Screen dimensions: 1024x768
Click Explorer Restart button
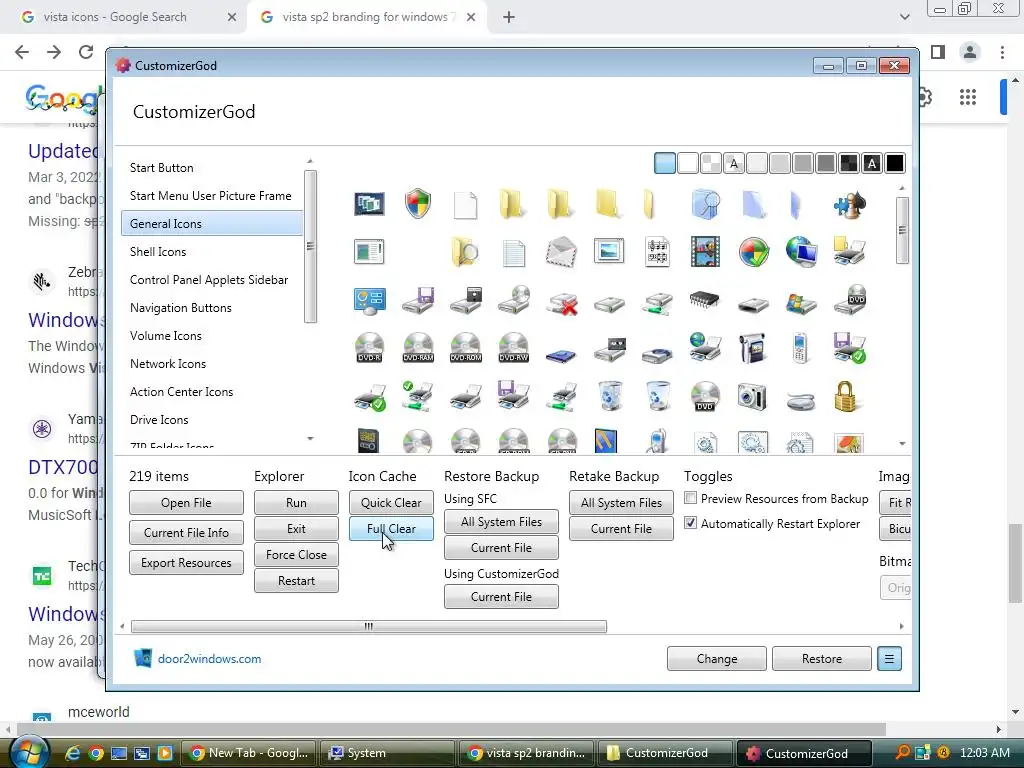pyautogui.click(x=296, y=581)
